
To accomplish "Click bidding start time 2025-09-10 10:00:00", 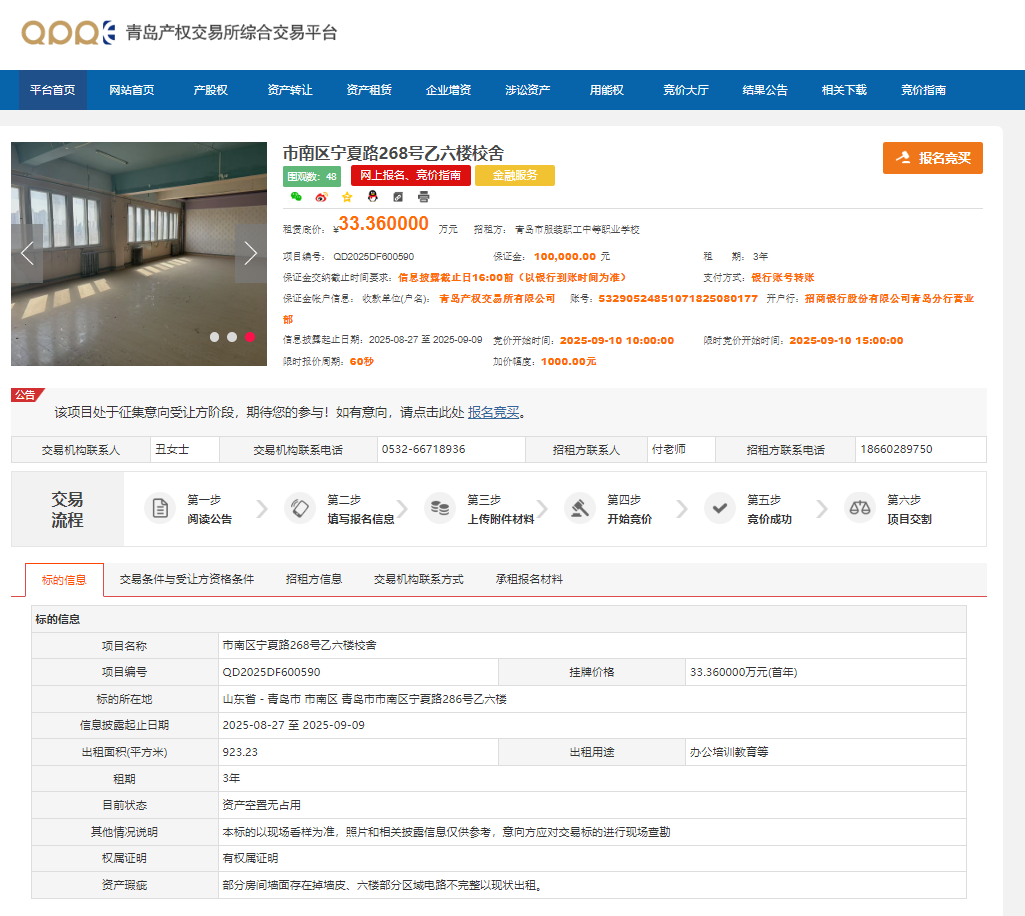I will point(616,340).
